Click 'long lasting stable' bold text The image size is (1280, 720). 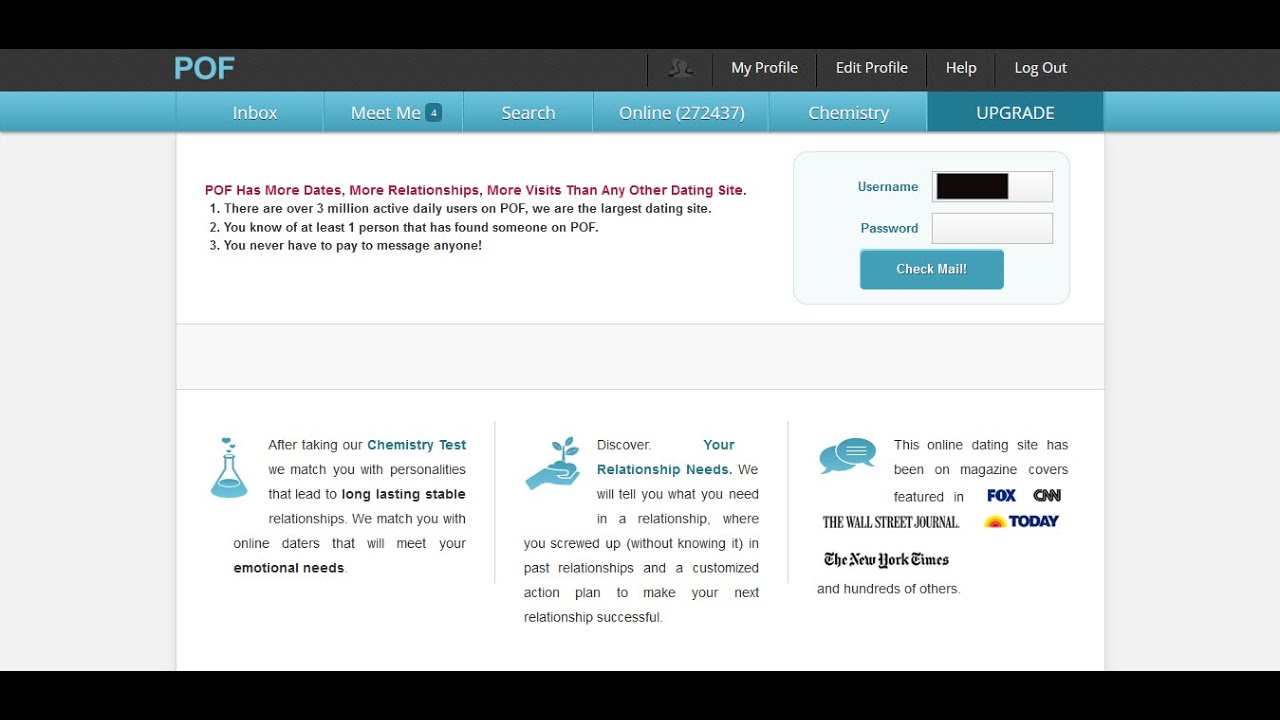coord(403,494)
